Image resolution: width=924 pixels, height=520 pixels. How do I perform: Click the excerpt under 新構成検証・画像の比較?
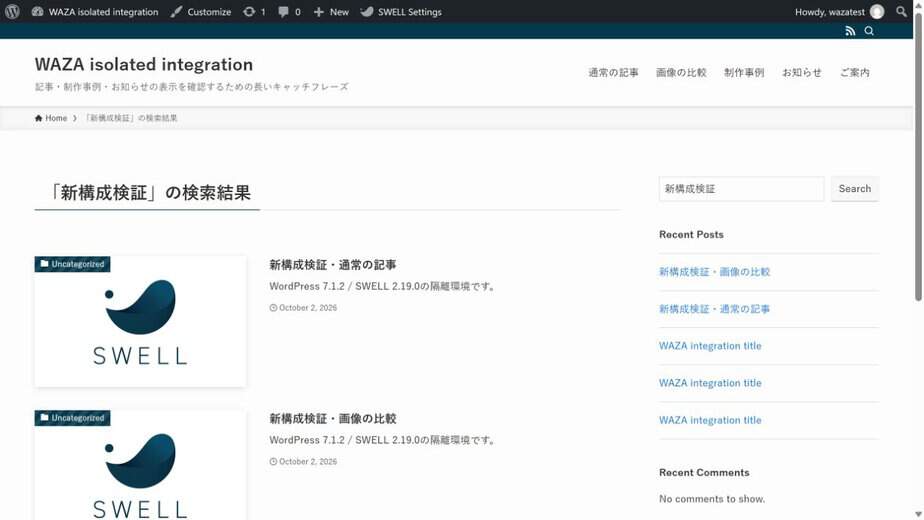click(x=384, y=440)
